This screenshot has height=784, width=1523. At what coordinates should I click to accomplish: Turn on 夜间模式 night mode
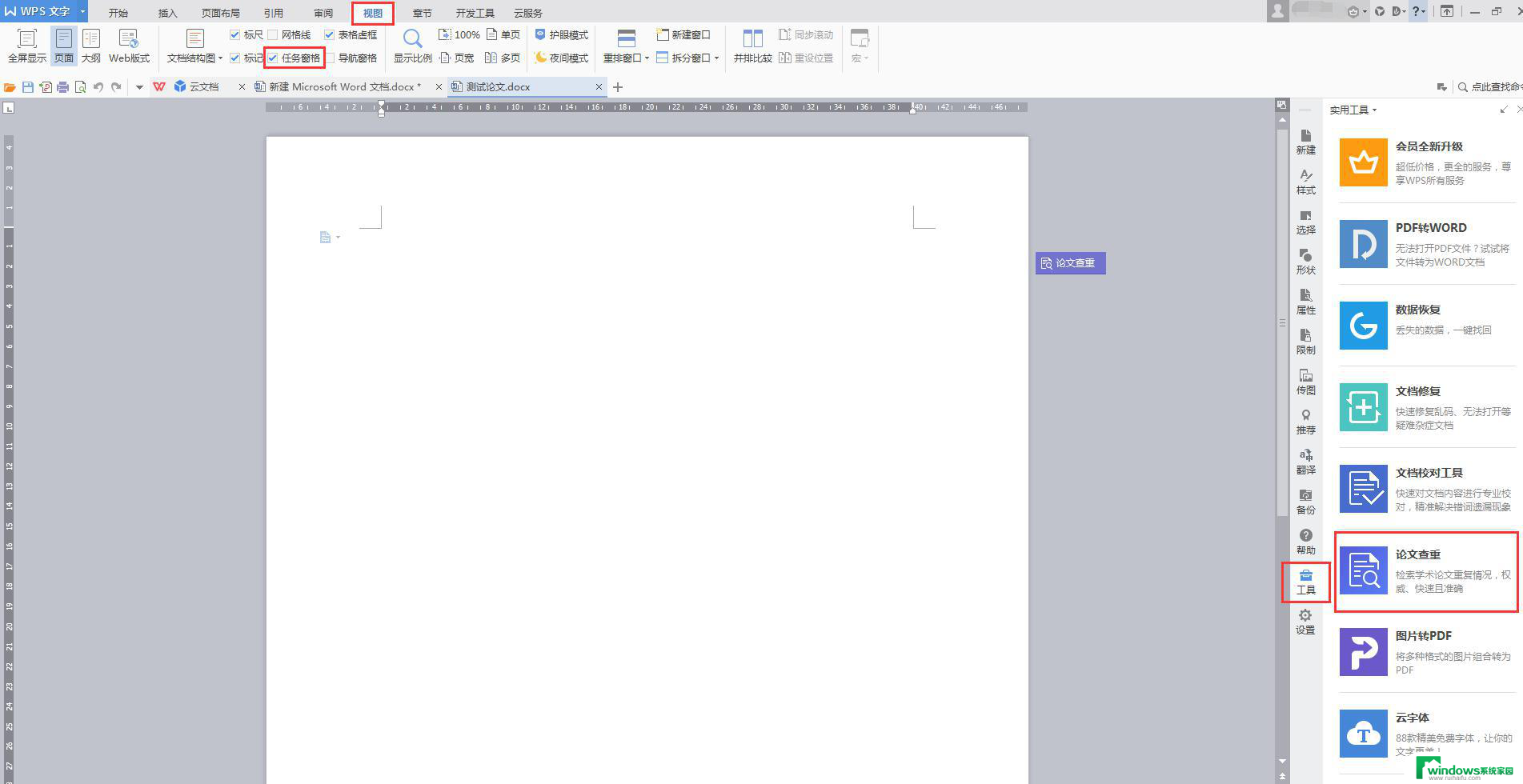point(561,58)
